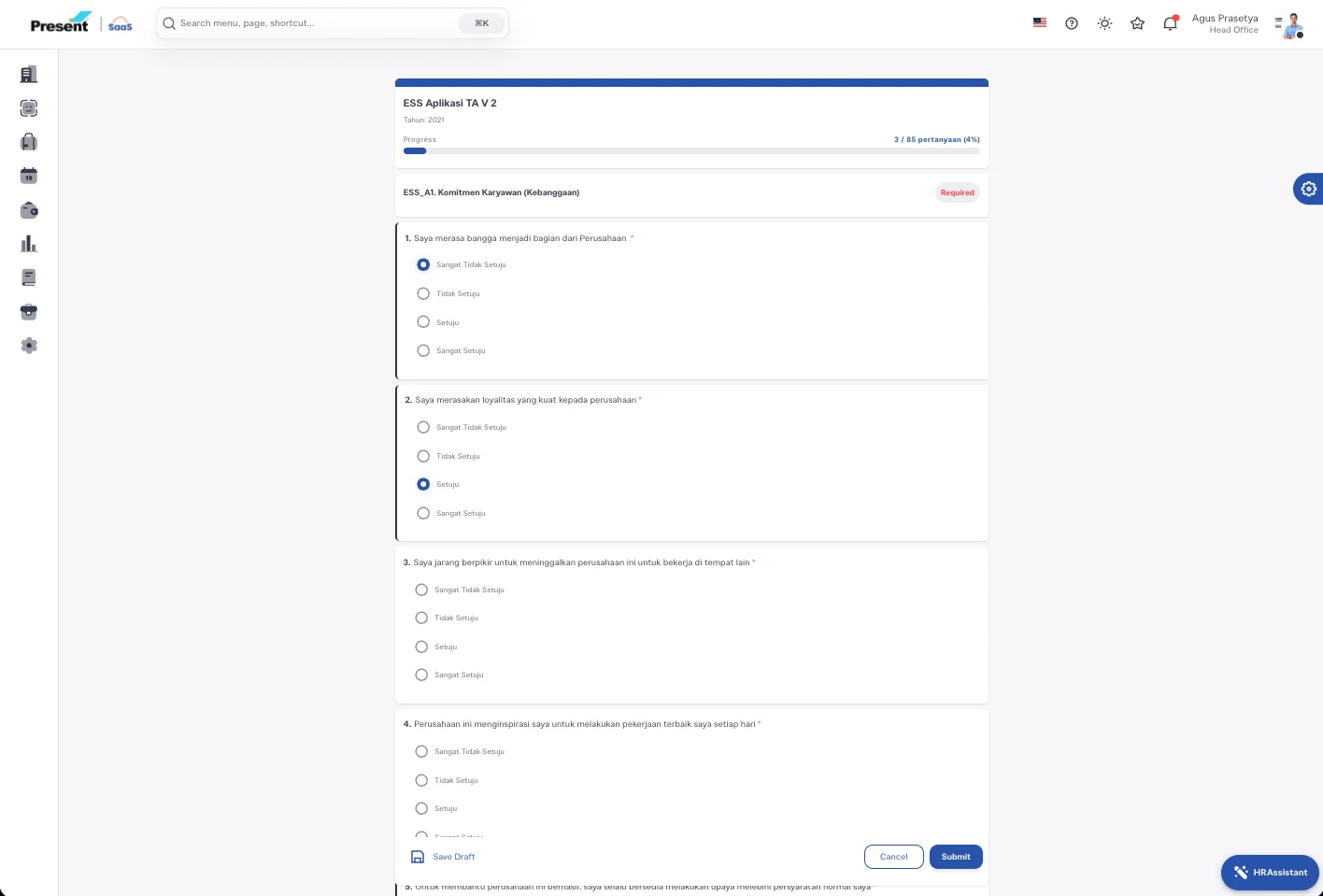1323x896 pixels.
Task: Open the calendar sidebar icon
Action: [29, 176]
